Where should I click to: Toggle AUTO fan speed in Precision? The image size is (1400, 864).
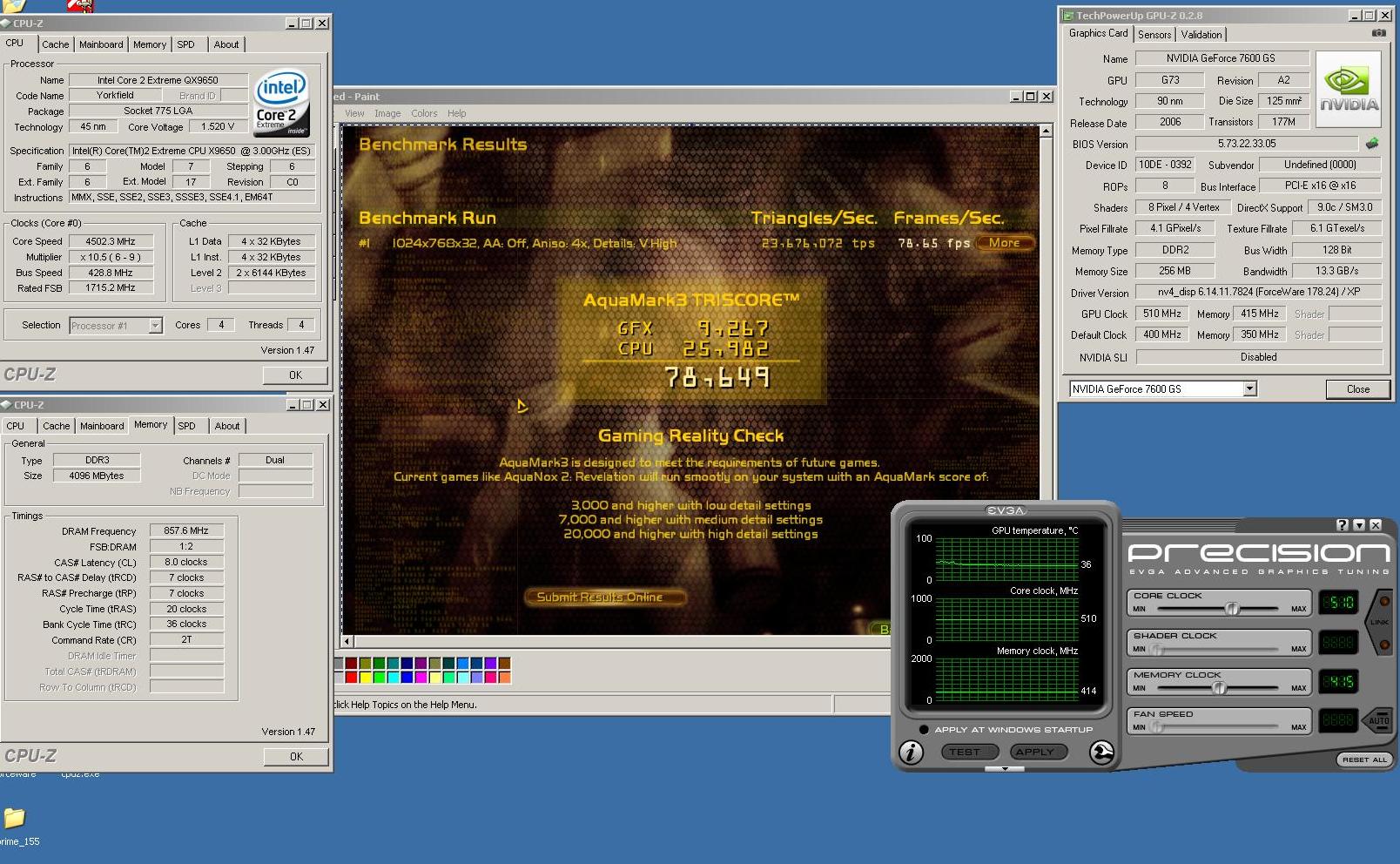pyautogui.click(x=1379, y=720)
